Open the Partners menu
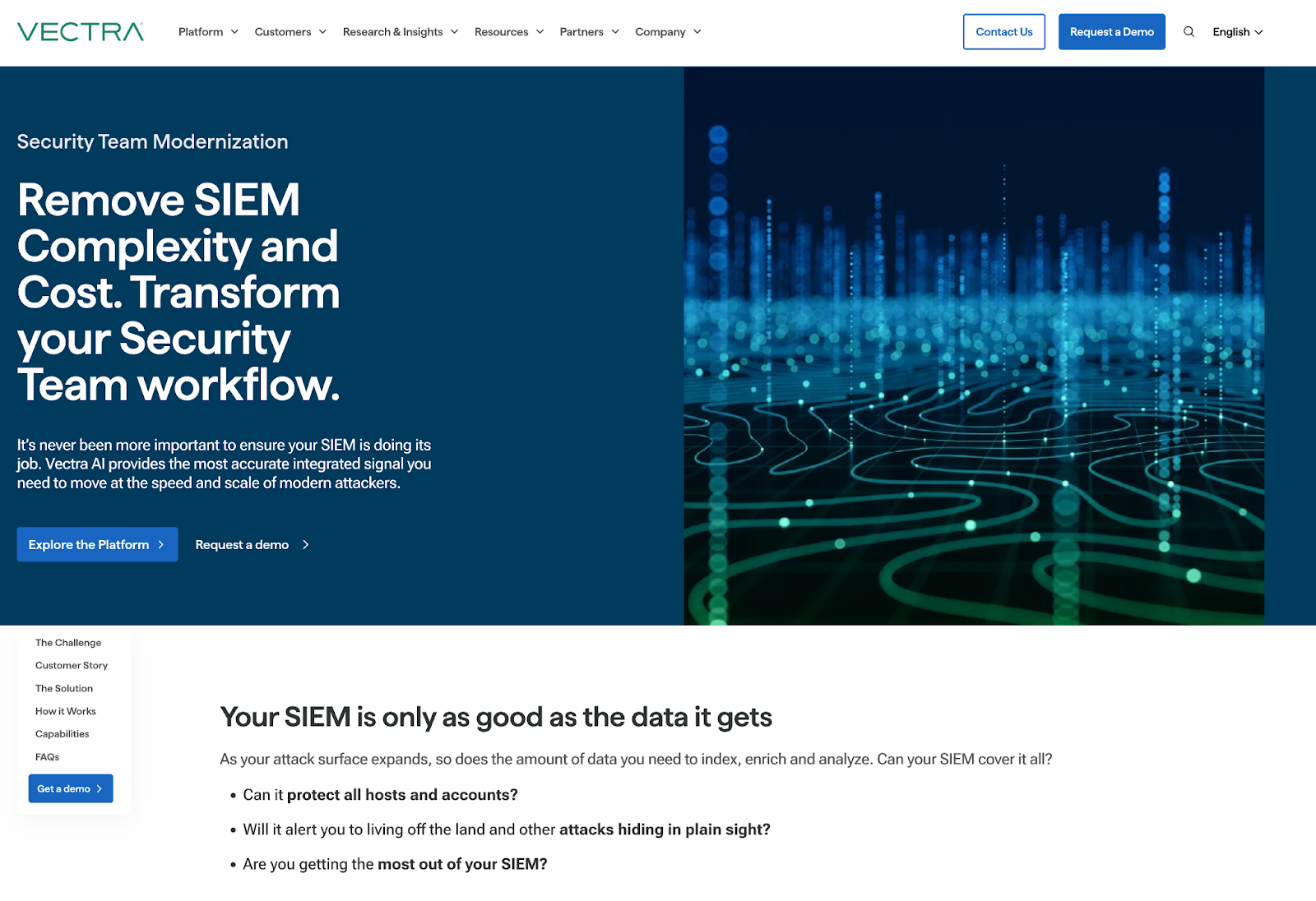Viewport: 1316px width, 901px height. point(589,32)
